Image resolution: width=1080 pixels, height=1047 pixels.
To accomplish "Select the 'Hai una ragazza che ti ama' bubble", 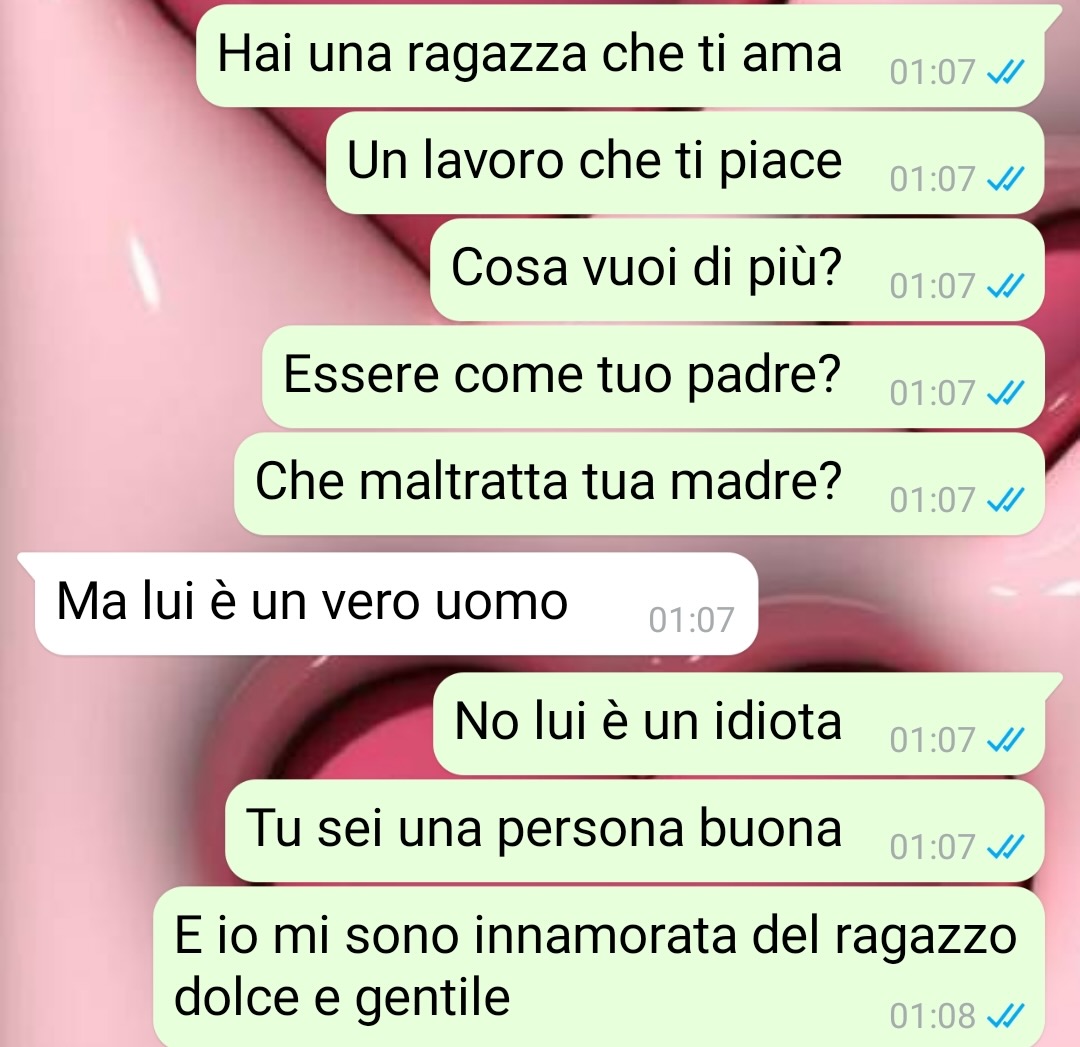I will (621, 55).
